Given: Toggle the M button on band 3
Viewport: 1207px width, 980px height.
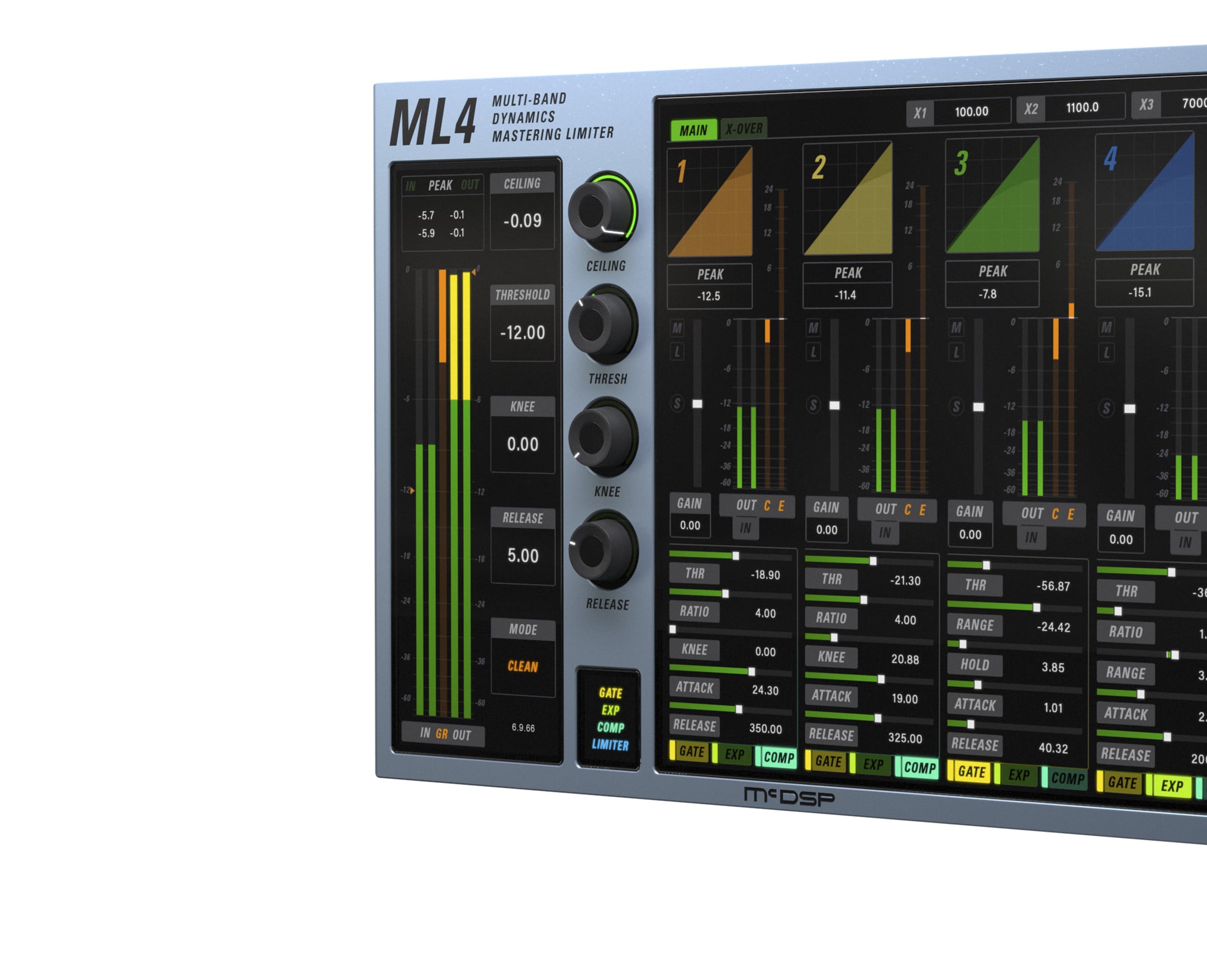Looking at the screenshot, I should coord(956,327).
